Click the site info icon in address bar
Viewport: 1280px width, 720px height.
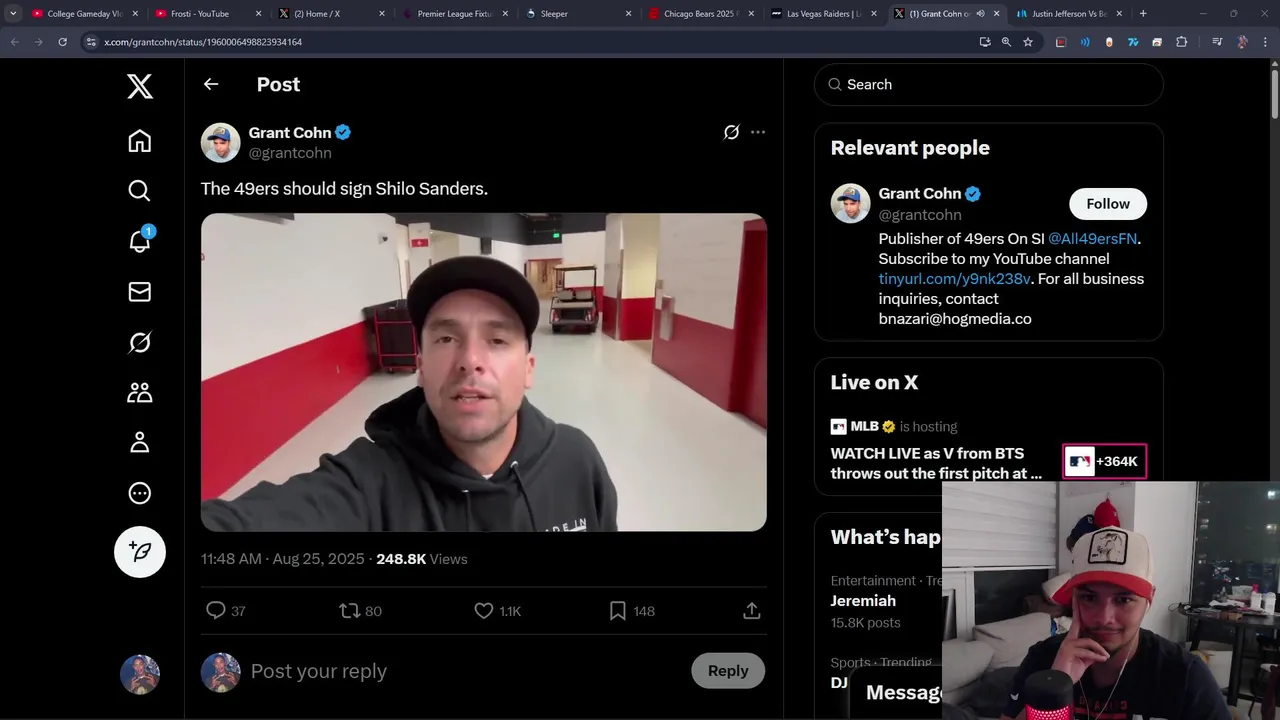point(91,42)
